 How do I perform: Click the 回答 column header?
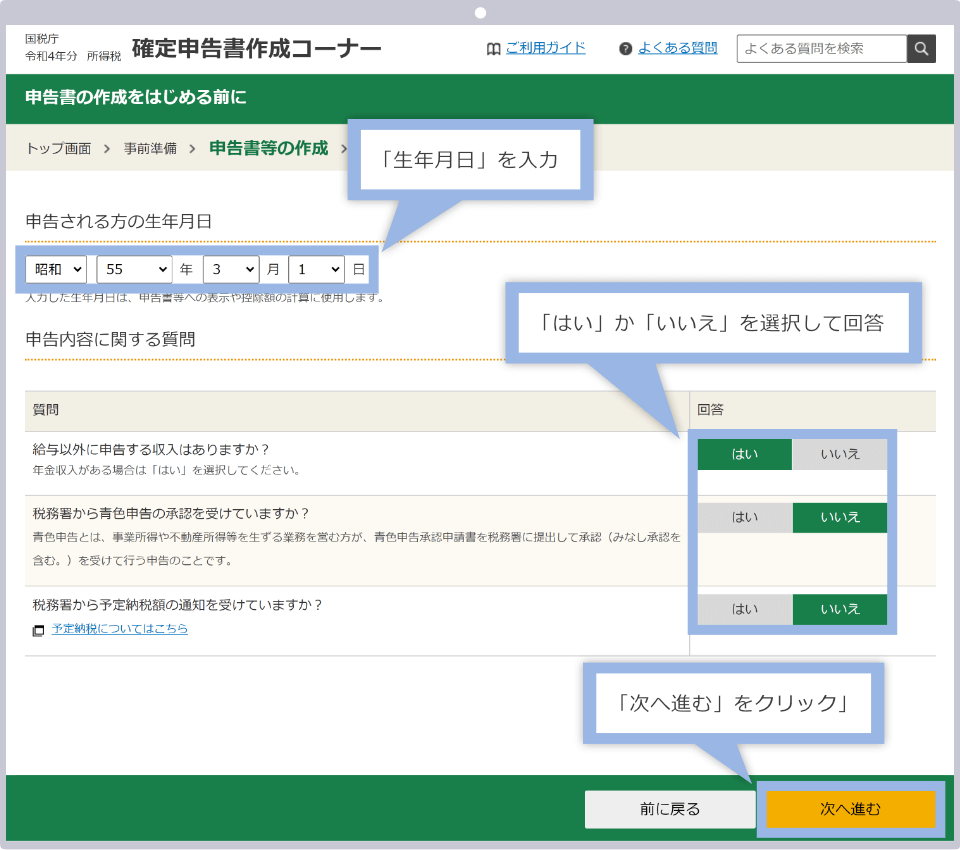(710, 410)
